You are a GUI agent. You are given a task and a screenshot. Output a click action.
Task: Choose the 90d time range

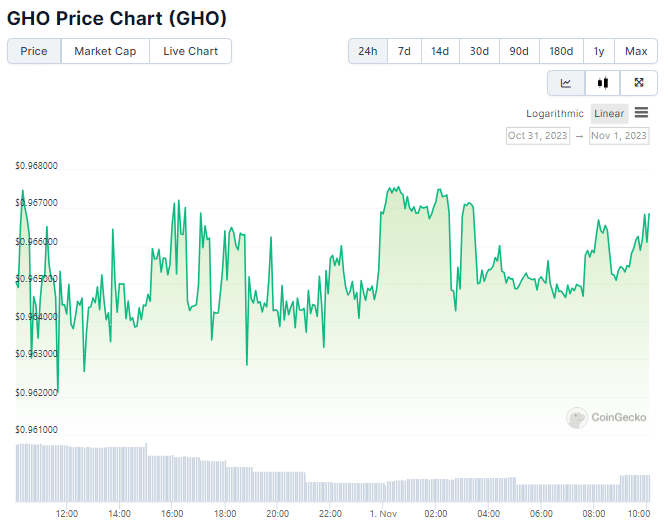point(519,51)
